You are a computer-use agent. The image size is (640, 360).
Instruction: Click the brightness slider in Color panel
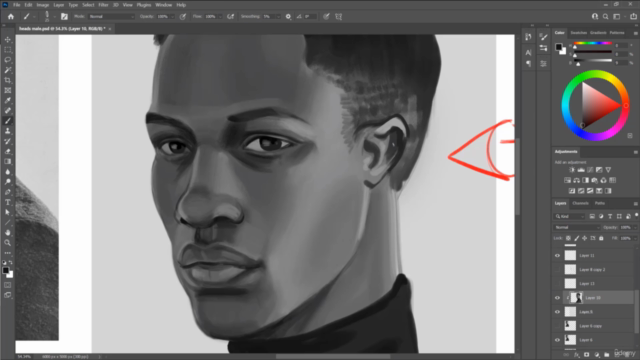click(x=593, y=60)
